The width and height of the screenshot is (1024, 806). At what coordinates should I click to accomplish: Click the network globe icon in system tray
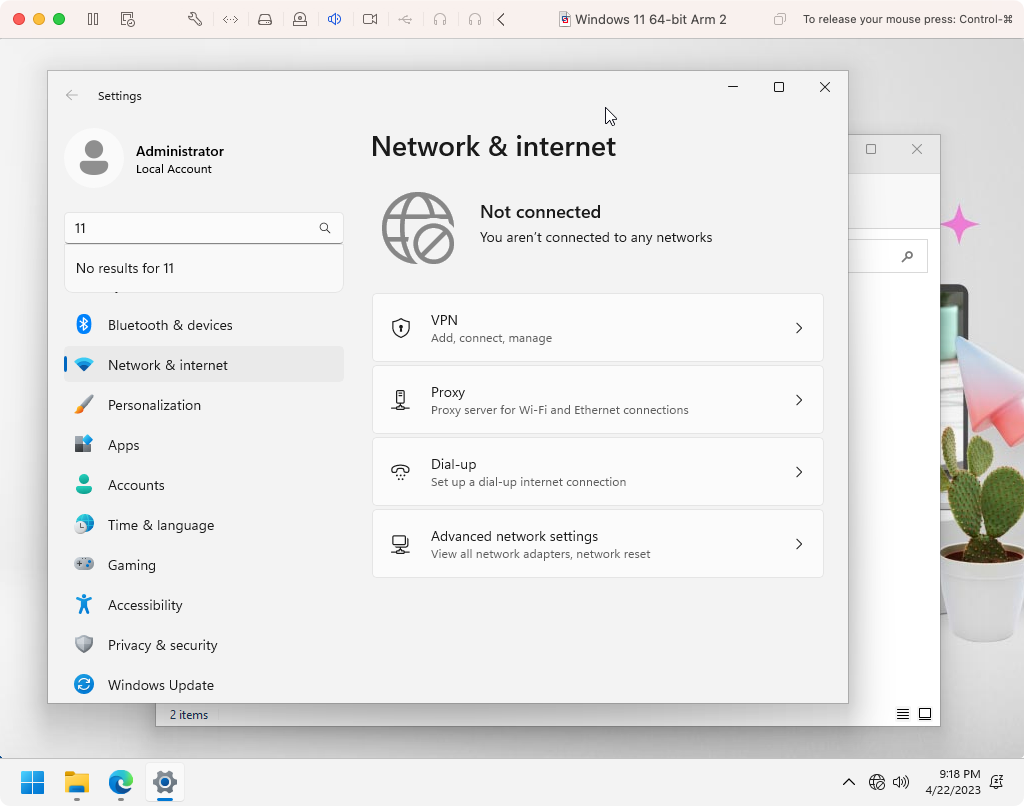[876, 782]
